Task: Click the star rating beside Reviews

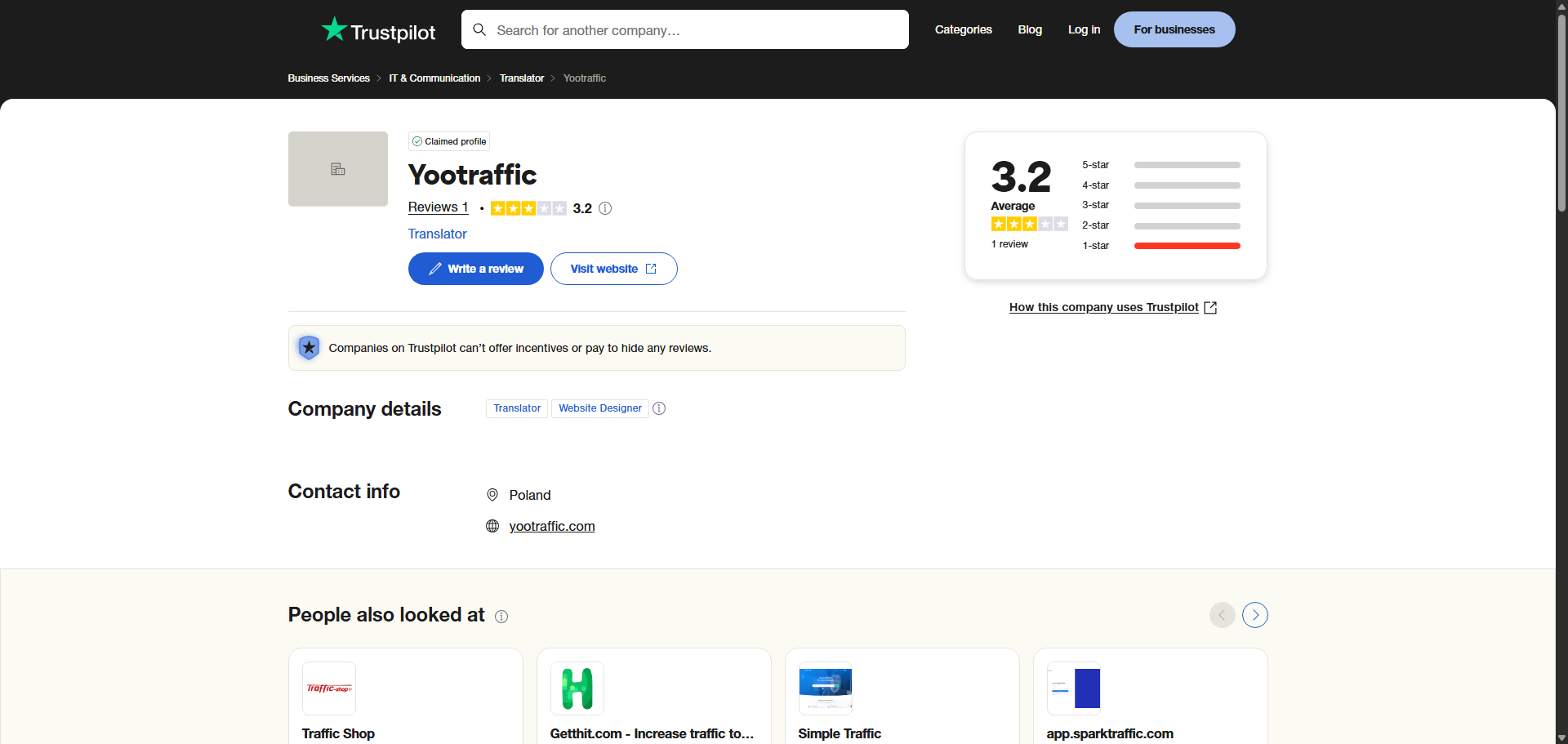Action: pyautogui.click(x=528, y=208)
